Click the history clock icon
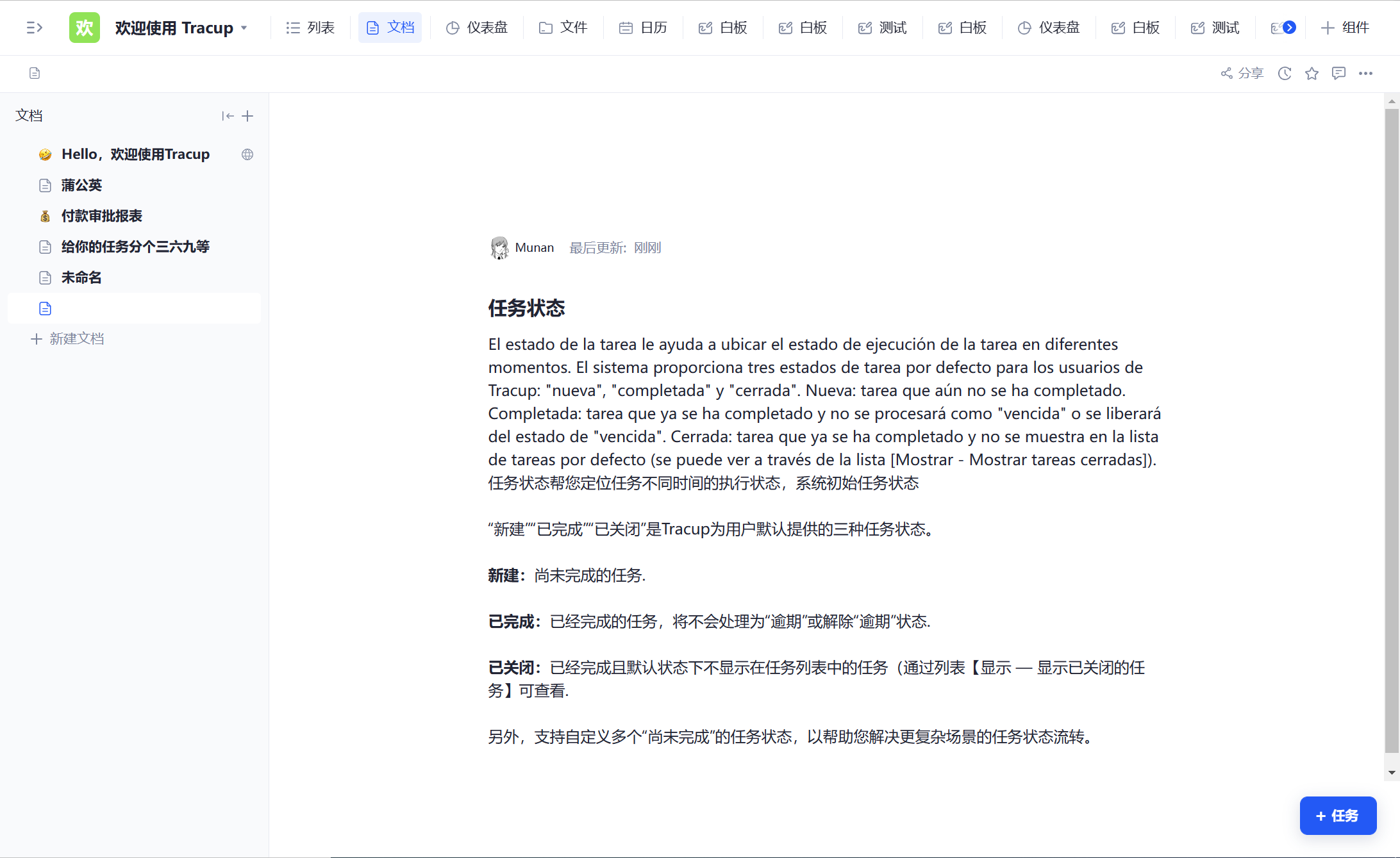This screenshot has width=1400, height=858. pos(1285,73)
